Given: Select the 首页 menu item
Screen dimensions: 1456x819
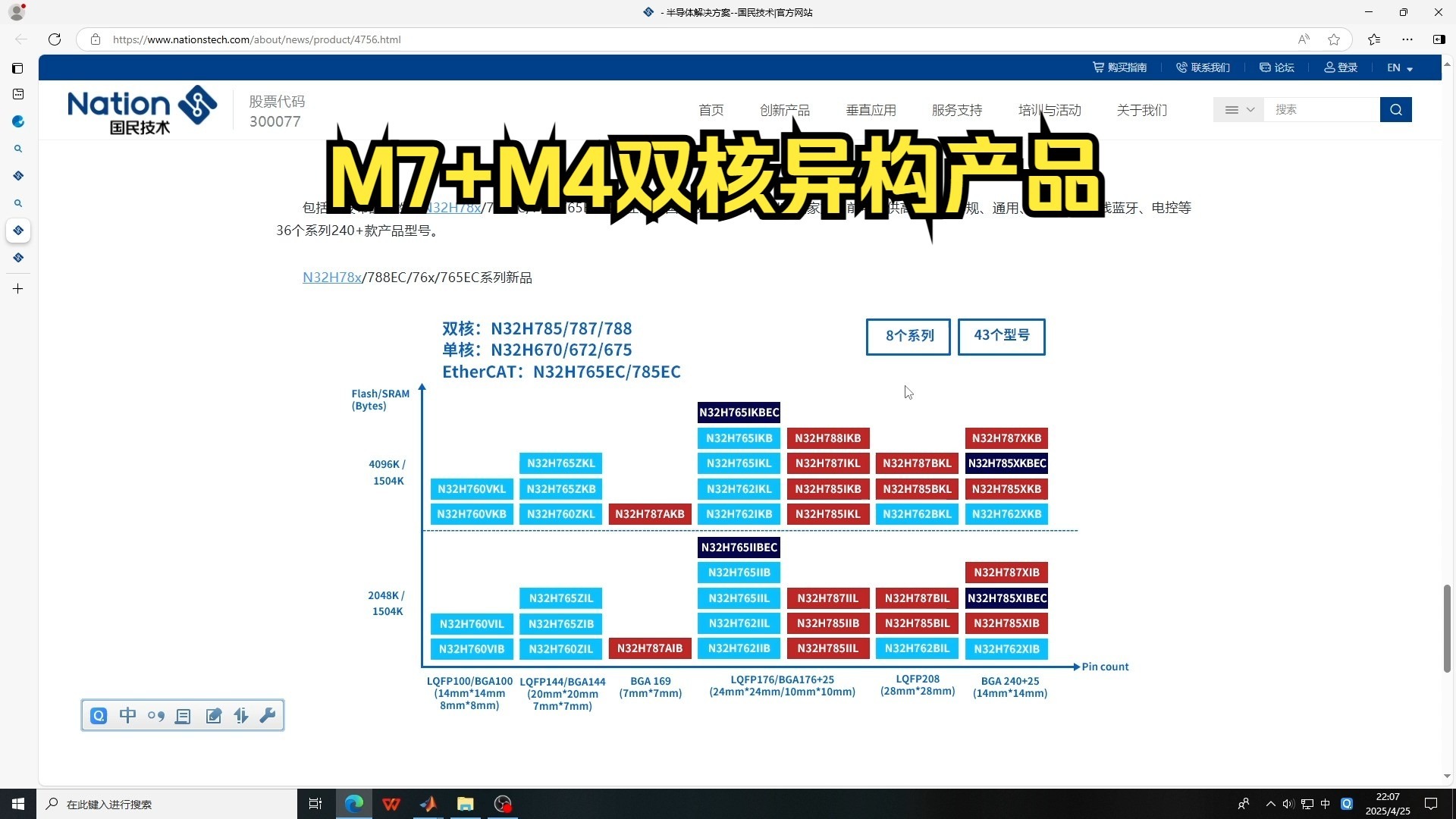Looking at the screenshot, I should (711, 110).
